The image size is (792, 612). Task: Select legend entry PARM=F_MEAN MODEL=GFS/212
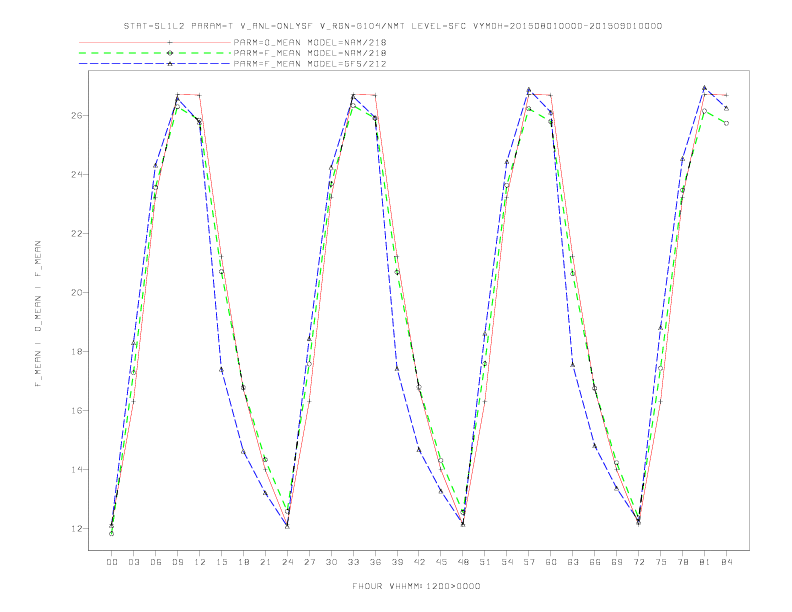310,64
